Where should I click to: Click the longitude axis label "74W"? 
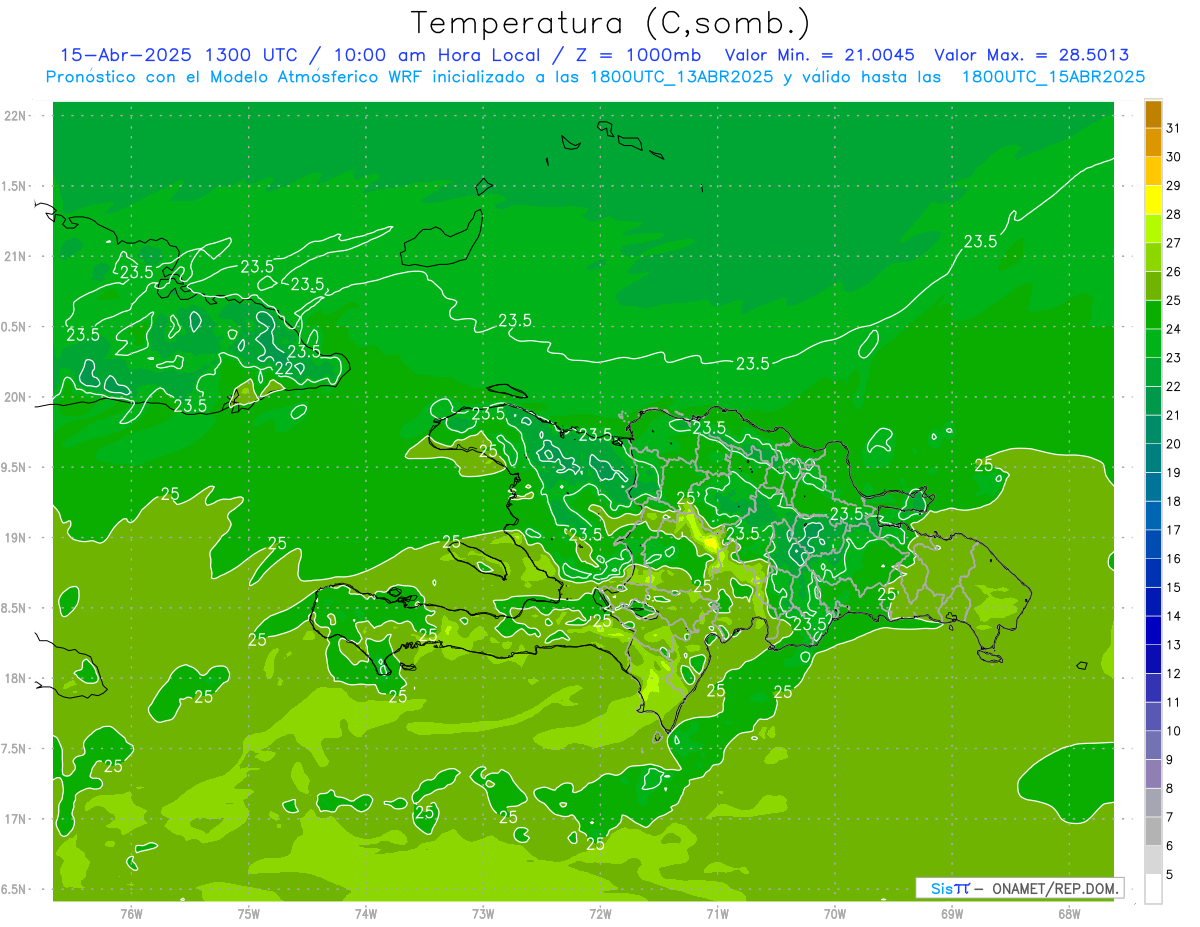tap(366, 914)
